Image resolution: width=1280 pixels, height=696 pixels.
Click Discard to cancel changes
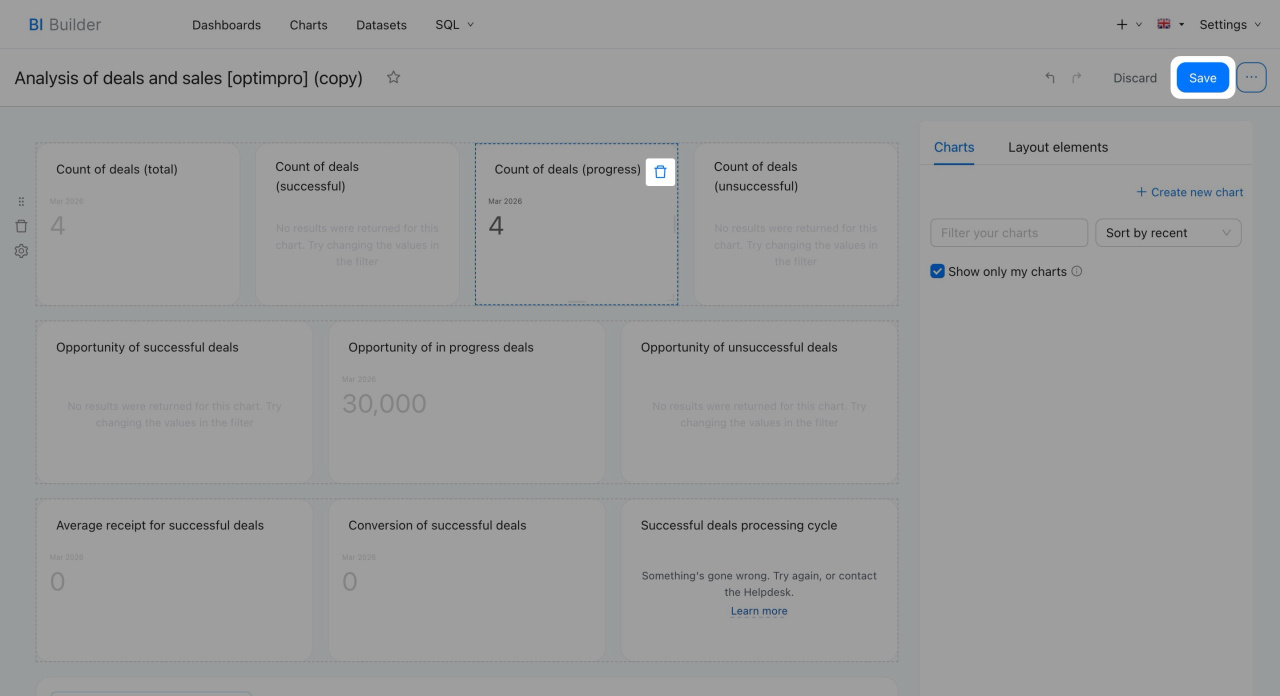tap(1135, 78)
